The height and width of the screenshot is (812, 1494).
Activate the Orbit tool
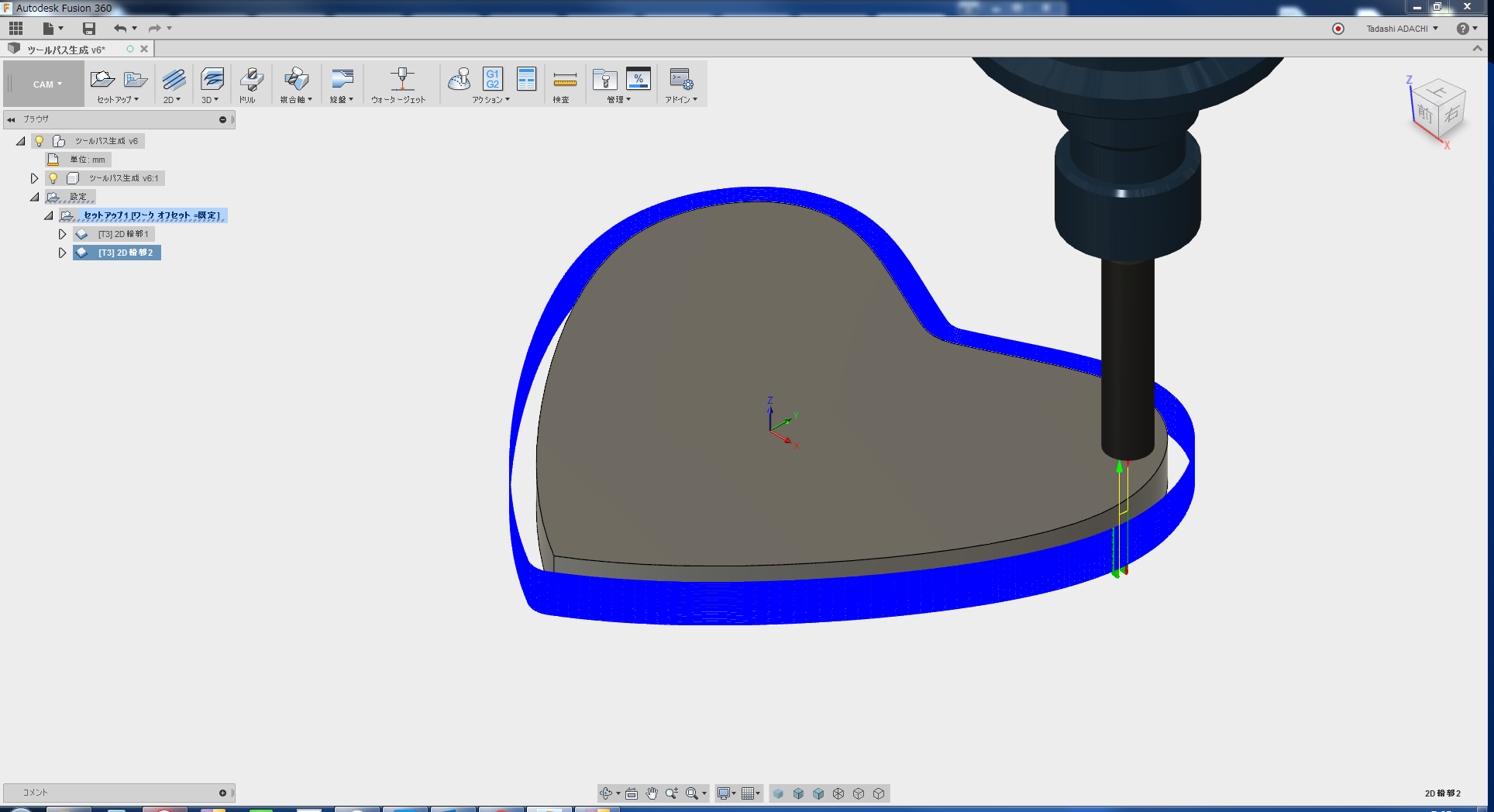(605, 793)
